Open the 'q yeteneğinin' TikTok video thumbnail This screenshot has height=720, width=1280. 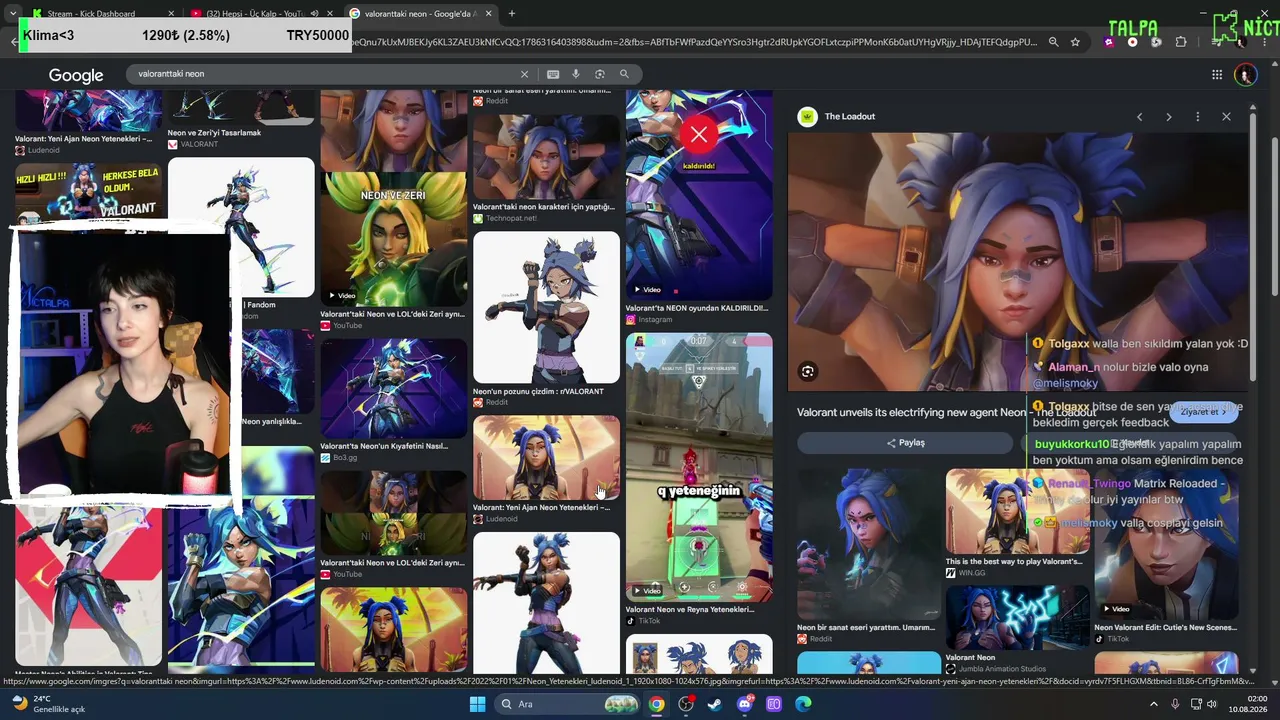[x=699, y=467]
